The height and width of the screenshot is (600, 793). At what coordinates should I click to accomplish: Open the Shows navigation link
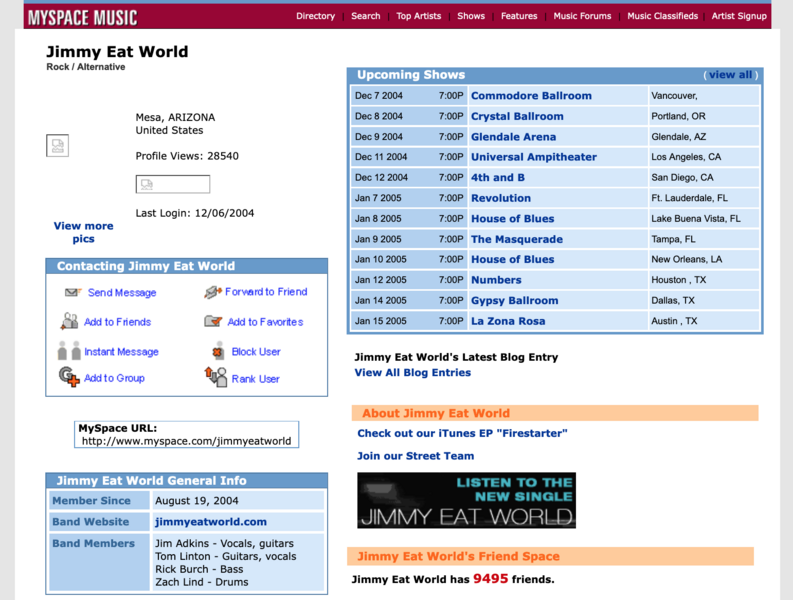471,16
